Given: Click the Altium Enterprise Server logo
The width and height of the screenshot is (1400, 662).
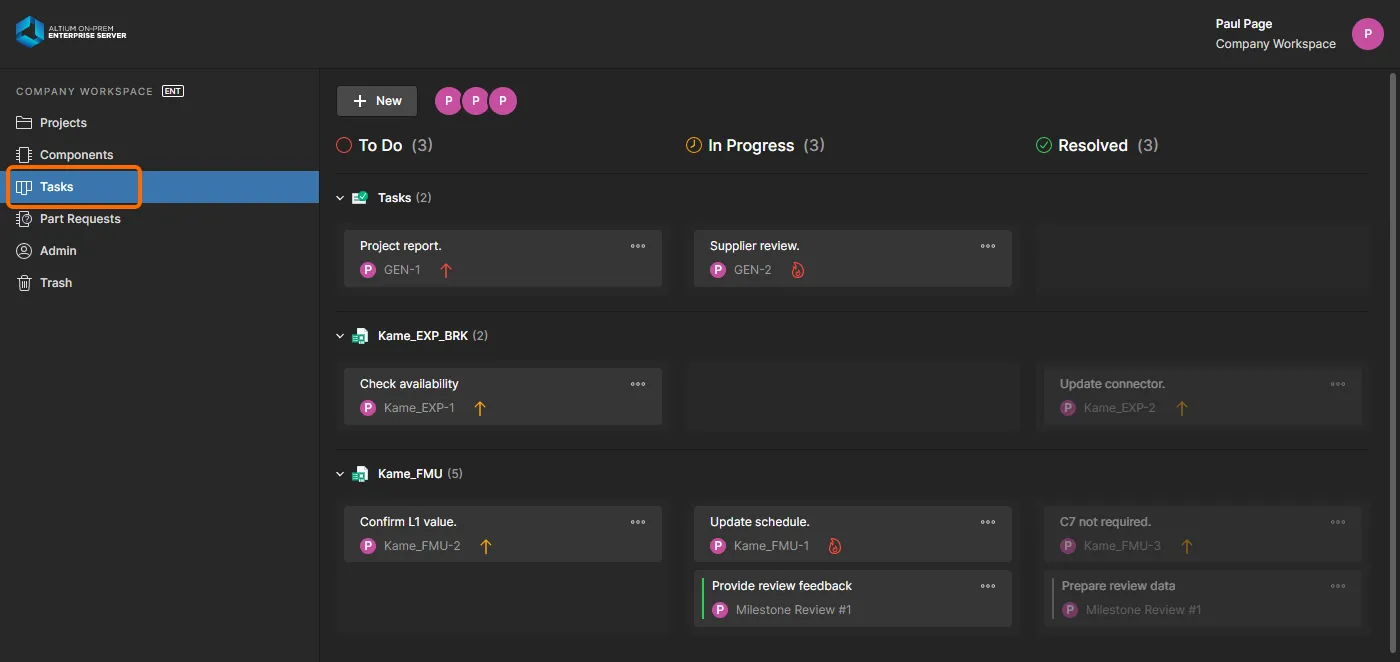Looking at the screenshot, I should [x=71, y=32].
